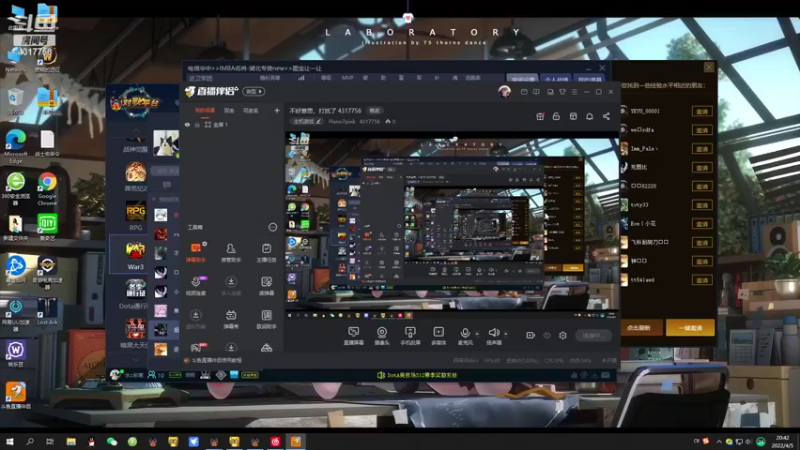Toggle visibility eye of 全屏 1 source
800x450 pixels.
tap(187, 124)
